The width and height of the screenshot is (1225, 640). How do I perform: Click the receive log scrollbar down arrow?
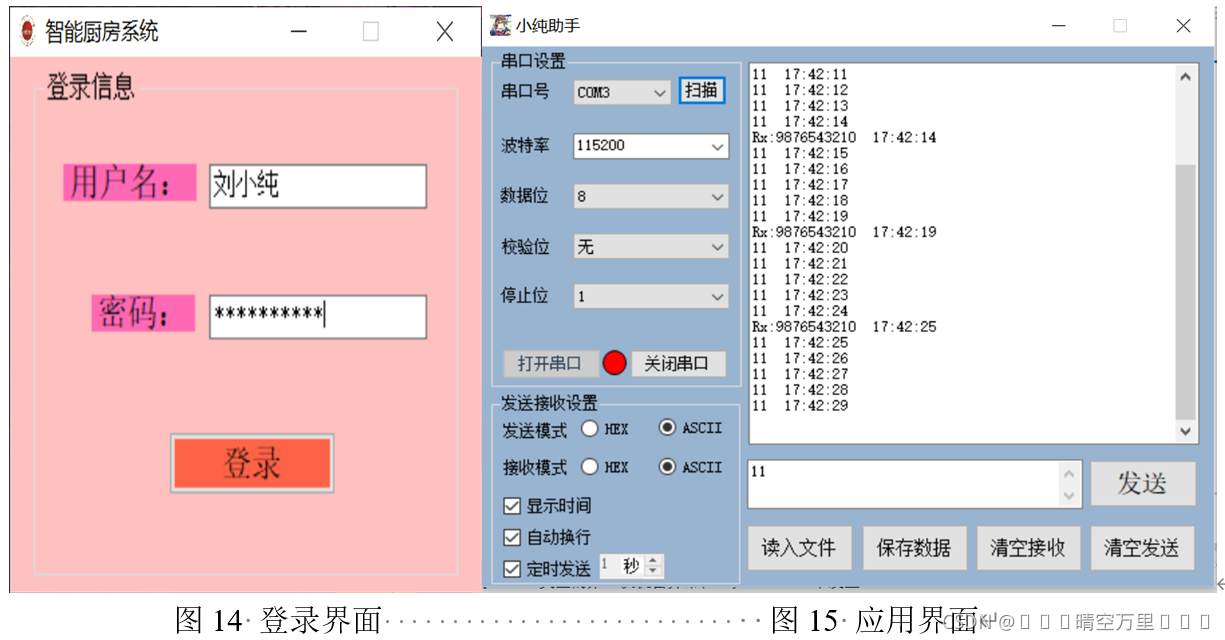[1186, 432]
